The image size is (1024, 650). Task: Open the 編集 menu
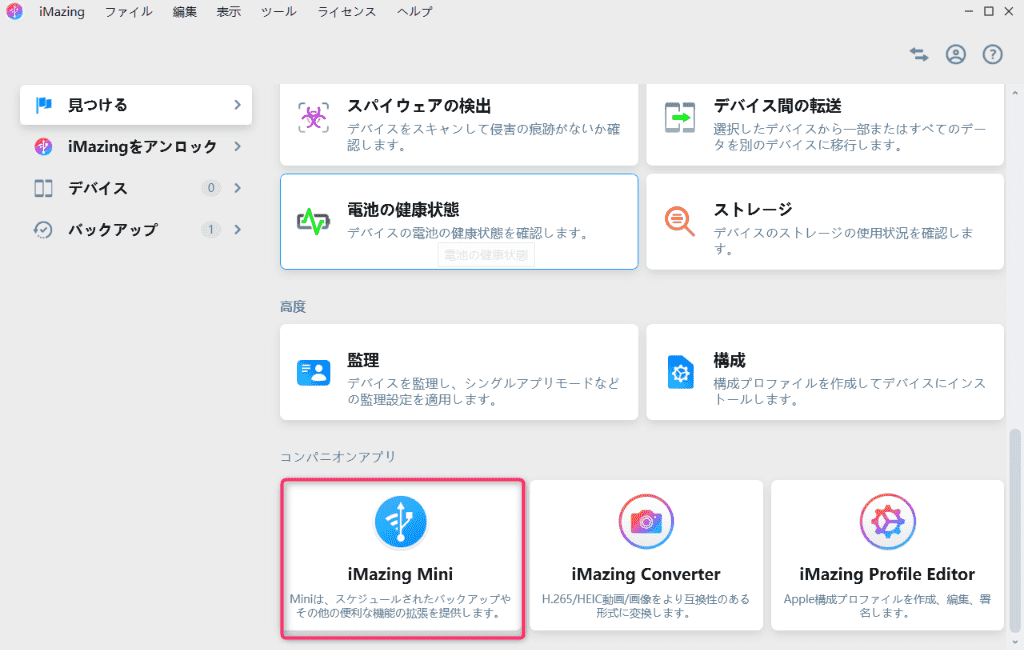(185, 12)
